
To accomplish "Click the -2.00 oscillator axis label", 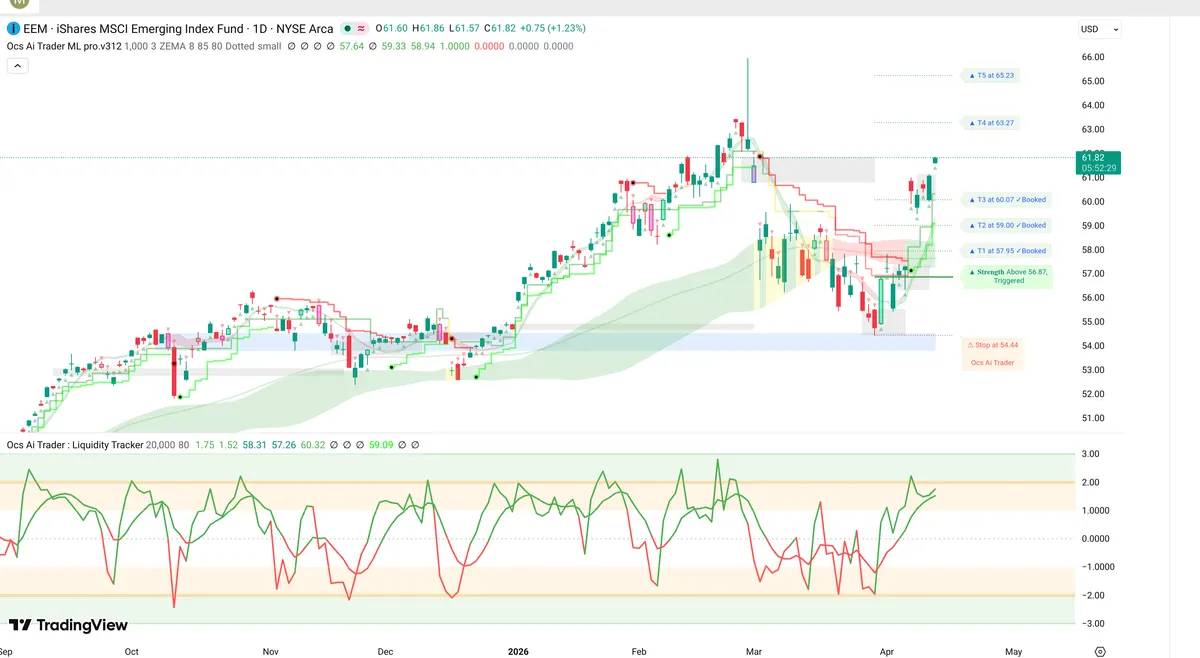I will click(x=1091, y=595).
